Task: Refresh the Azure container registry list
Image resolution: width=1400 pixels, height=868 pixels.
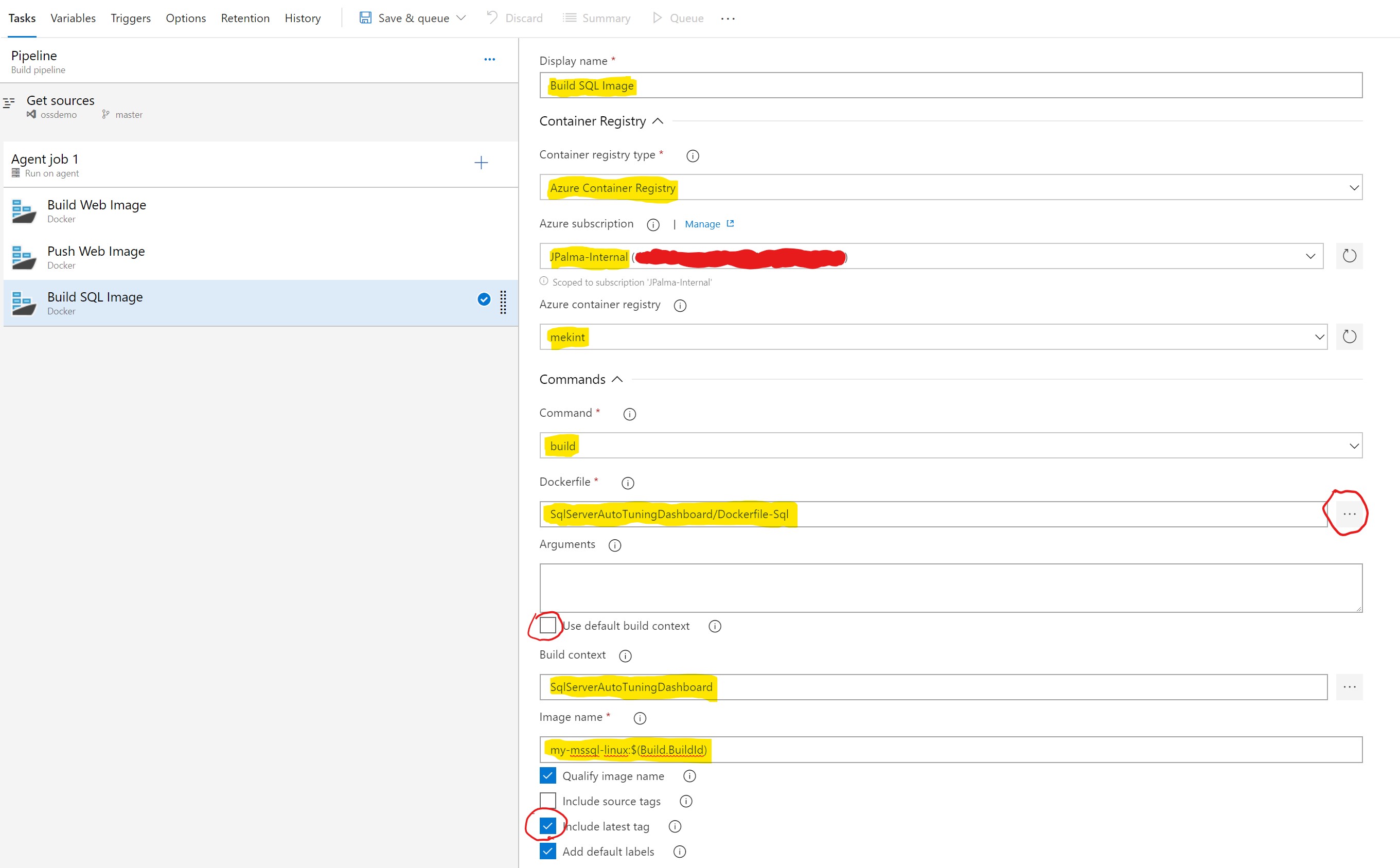Action: 1349,336
